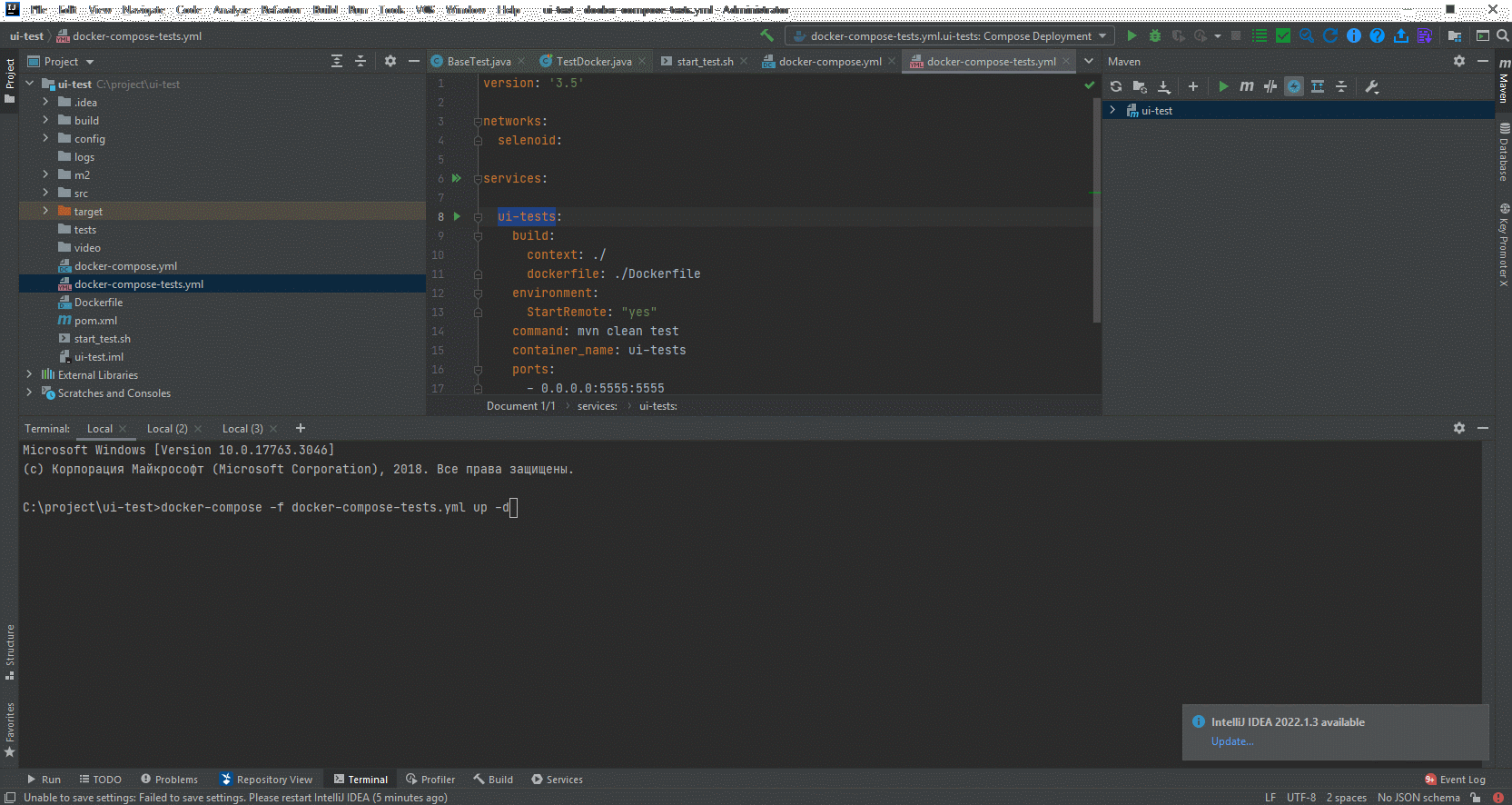
Task: Click the Update... link in the notification
Action: pyautogui.click(x=1232, y=741)
